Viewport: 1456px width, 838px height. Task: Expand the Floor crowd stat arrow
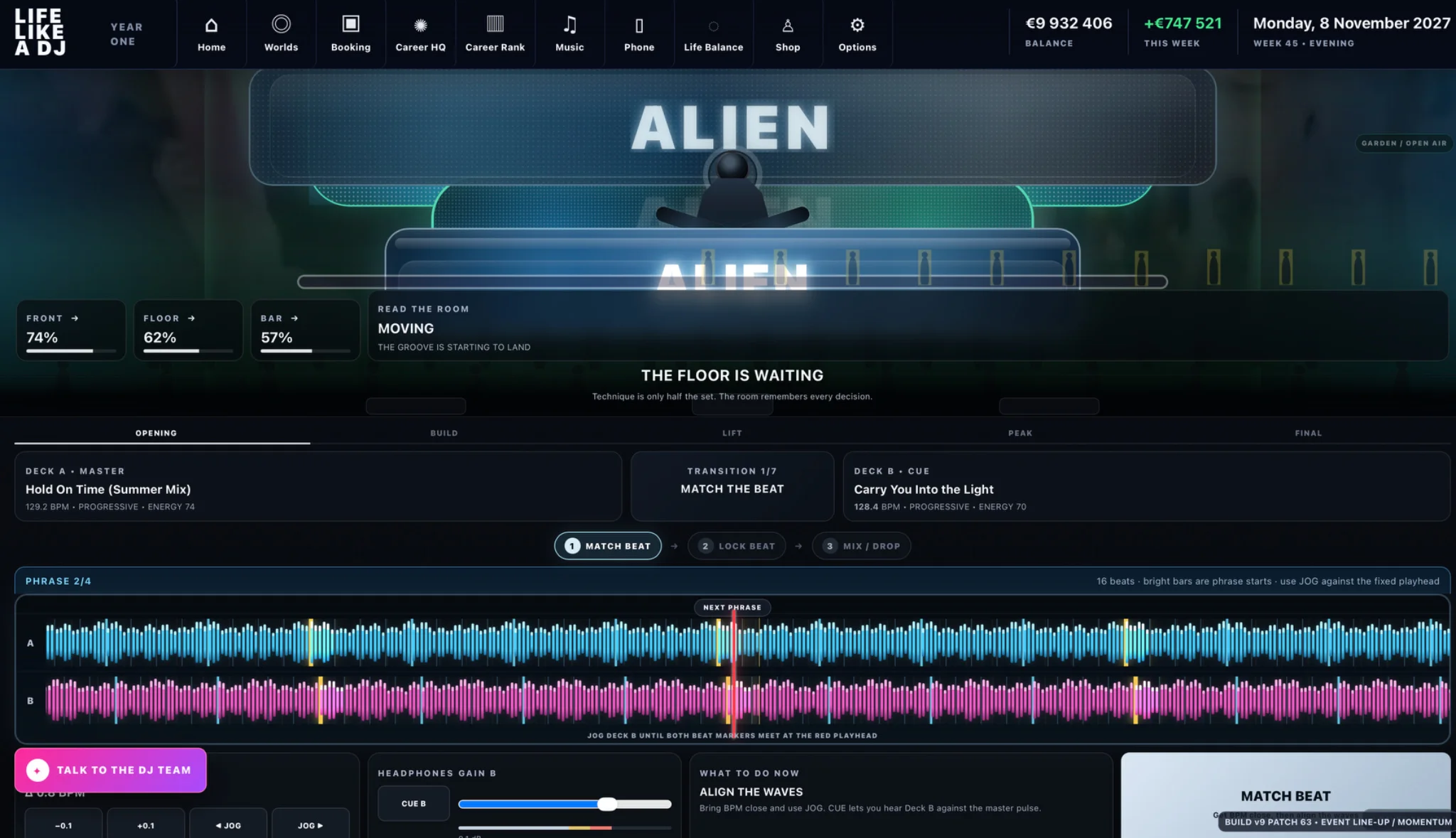pyautogui.click(x=191, y=318)
